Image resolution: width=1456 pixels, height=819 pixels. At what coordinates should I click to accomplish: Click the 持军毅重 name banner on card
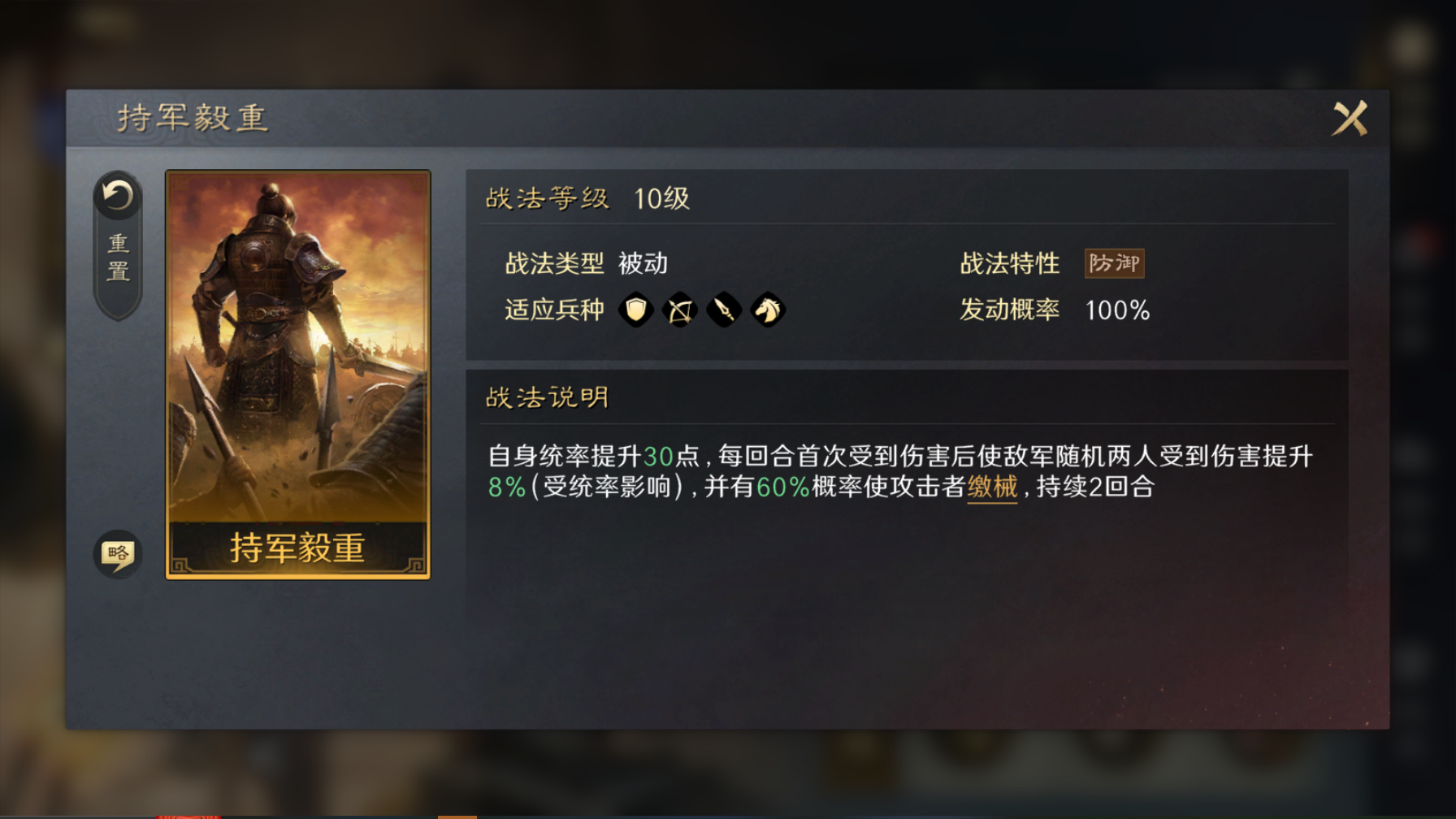tap(298, 548)
